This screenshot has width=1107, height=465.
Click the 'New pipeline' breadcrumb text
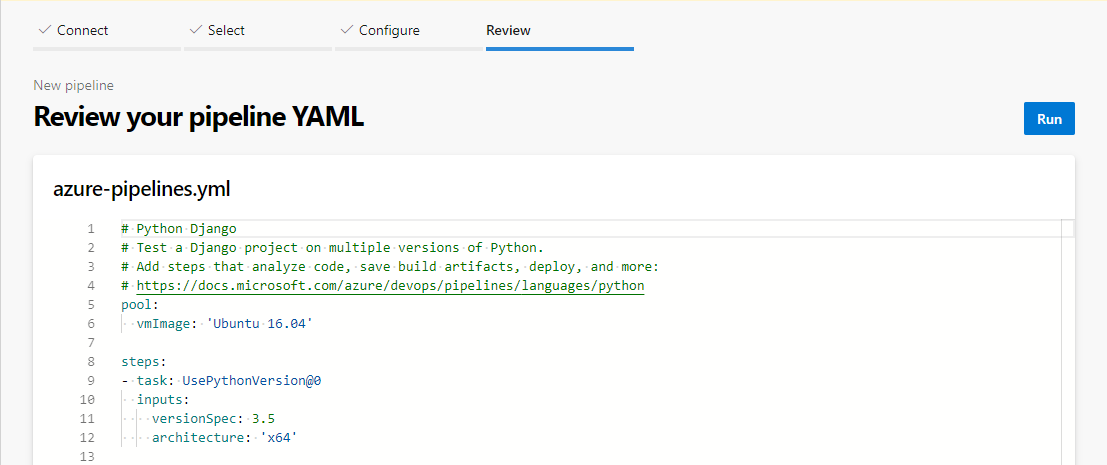tap(73, 85)
